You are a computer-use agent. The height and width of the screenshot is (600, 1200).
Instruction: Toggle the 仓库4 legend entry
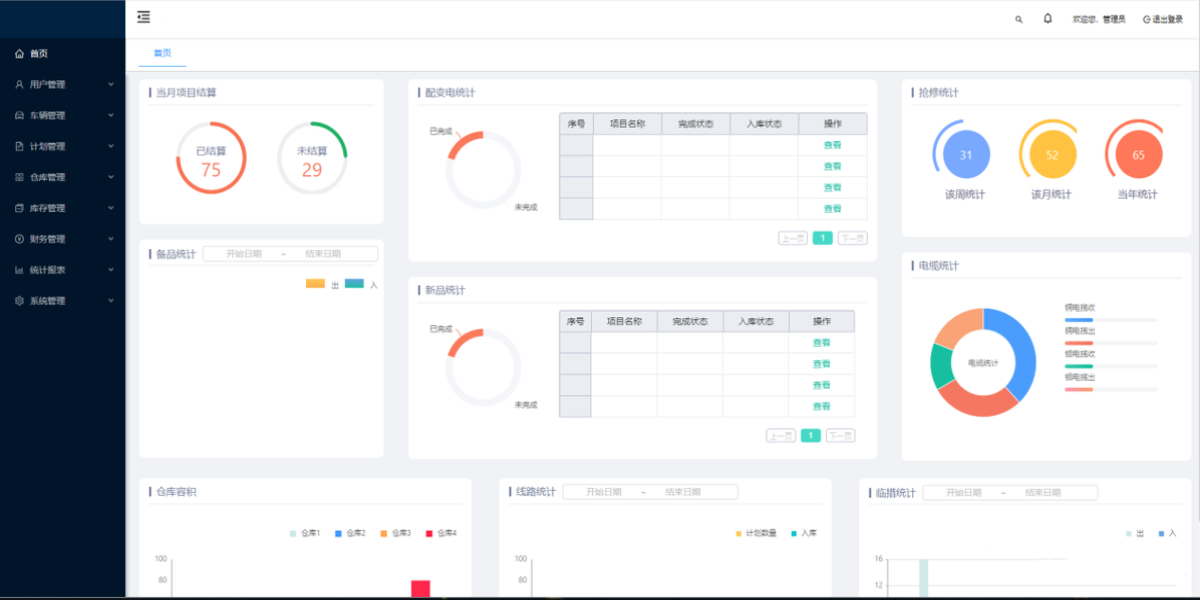(x=441, y=533)
